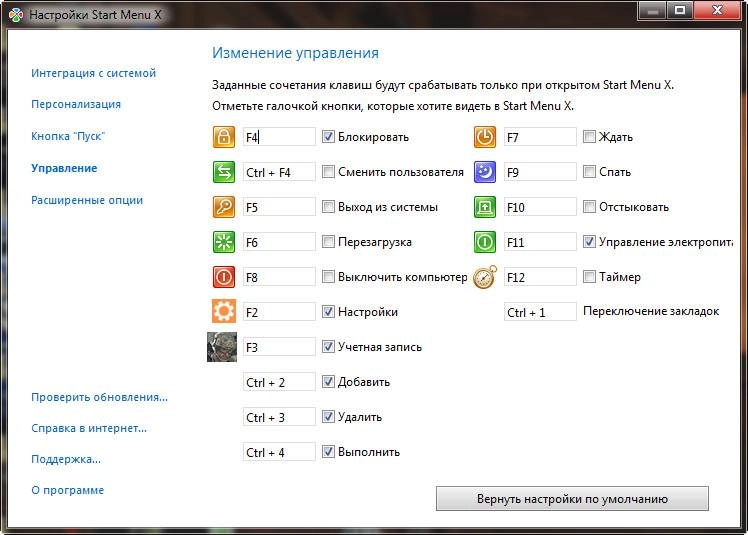Screen dimensions: 748x535
Task: Maximize the settings window
Action: click(x=680, y=10)
